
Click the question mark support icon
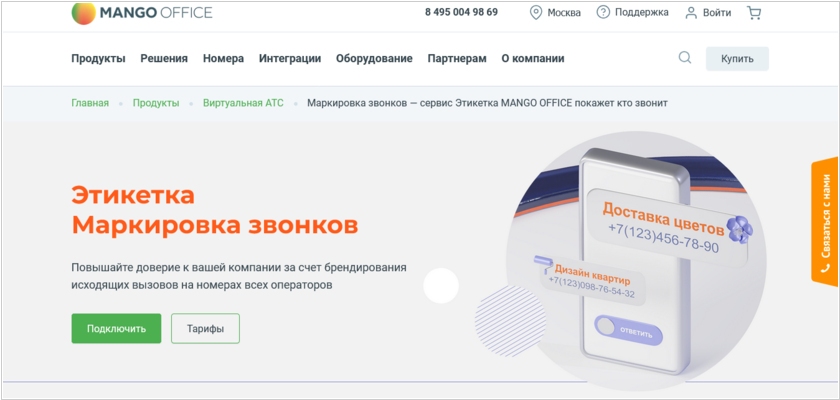(603, 12)
